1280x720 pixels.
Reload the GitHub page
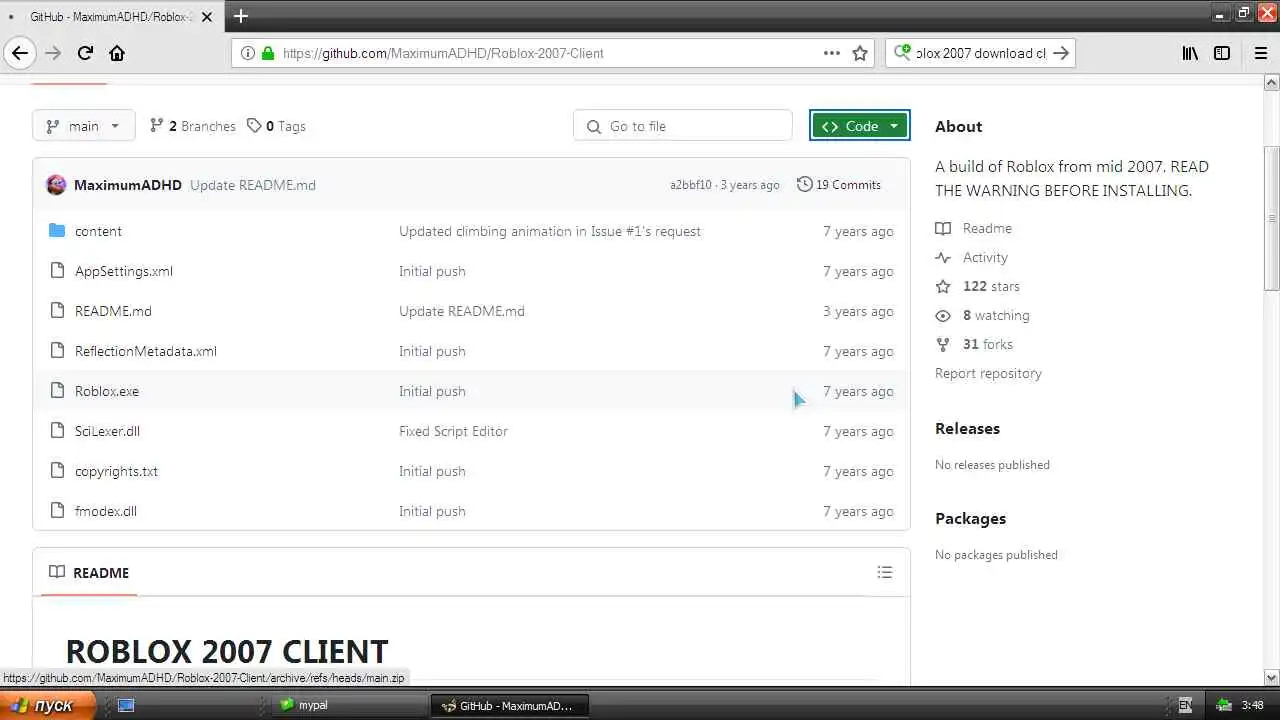85,53
